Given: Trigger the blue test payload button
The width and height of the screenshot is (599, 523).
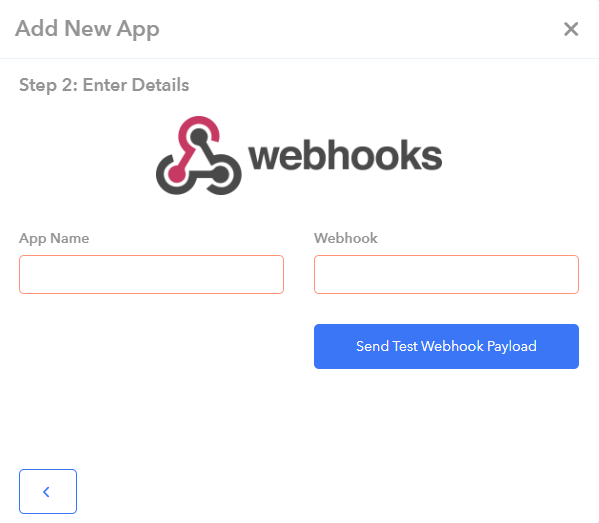Looking at the screenshot, I should click(446, 347).
